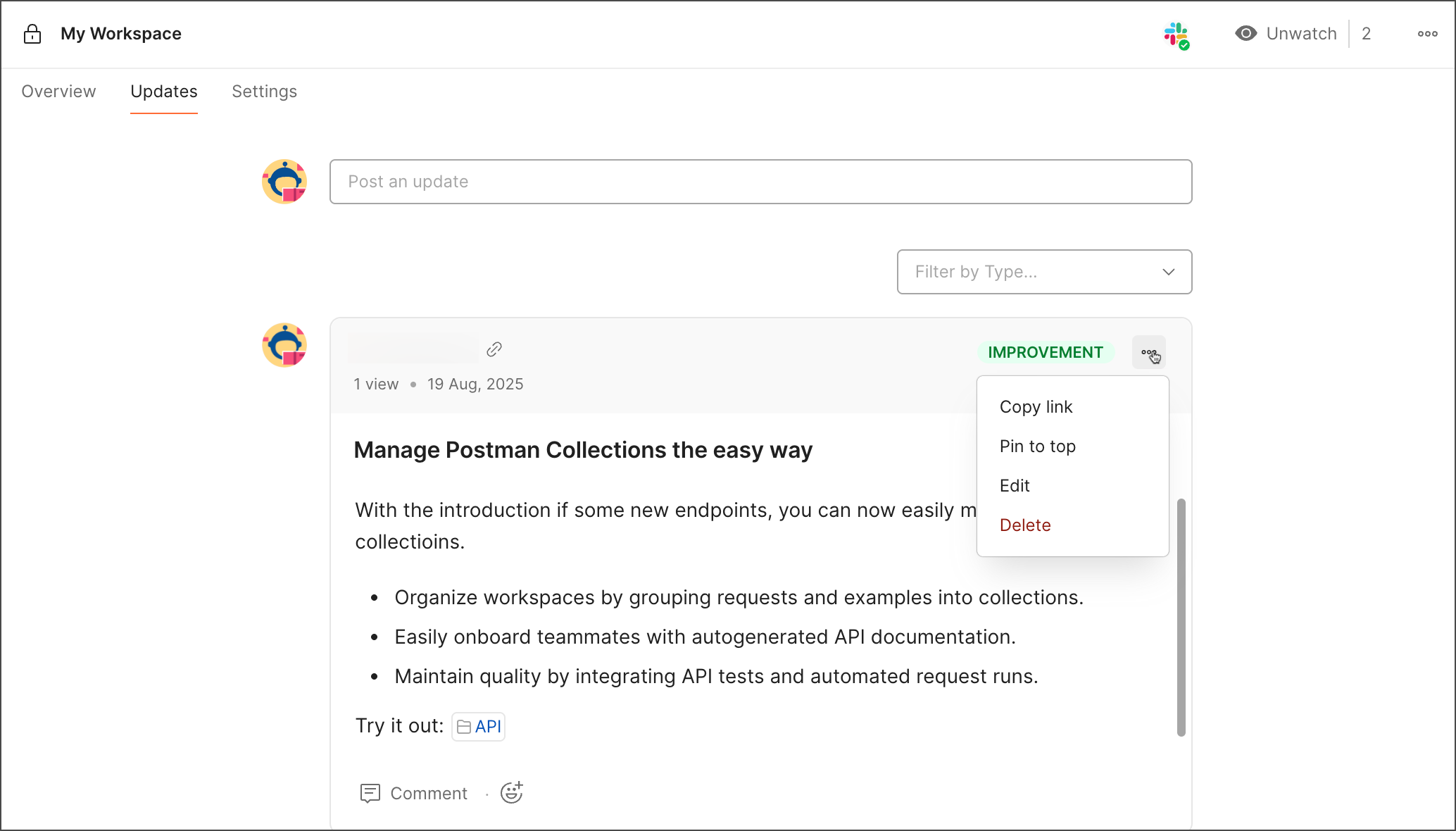Click the Filter by Type chevron arrow
This screenshot has width=1456, height=831.
click(1169, 272)
